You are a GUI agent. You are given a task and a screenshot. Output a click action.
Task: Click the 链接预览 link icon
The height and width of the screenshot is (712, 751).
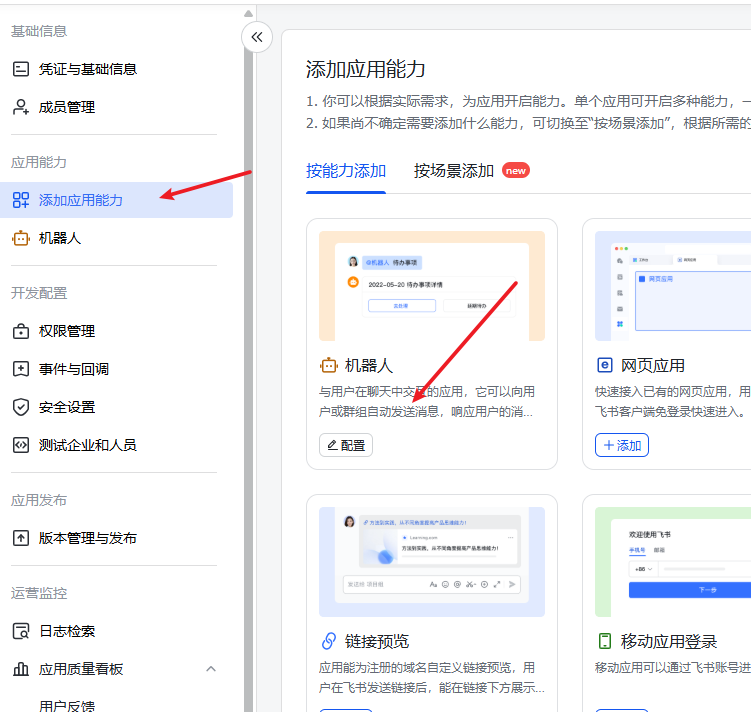click(x=329, y=641)
